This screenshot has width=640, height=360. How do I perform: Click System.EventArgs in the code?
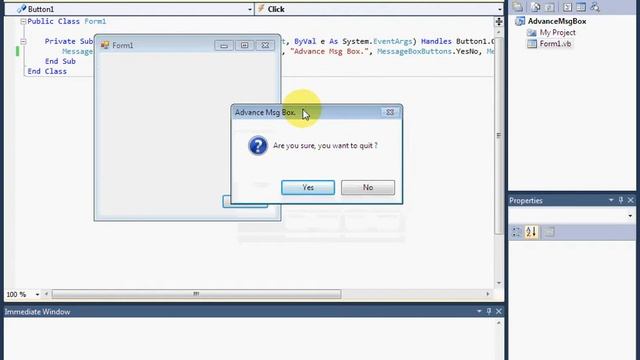pos(378,41)
